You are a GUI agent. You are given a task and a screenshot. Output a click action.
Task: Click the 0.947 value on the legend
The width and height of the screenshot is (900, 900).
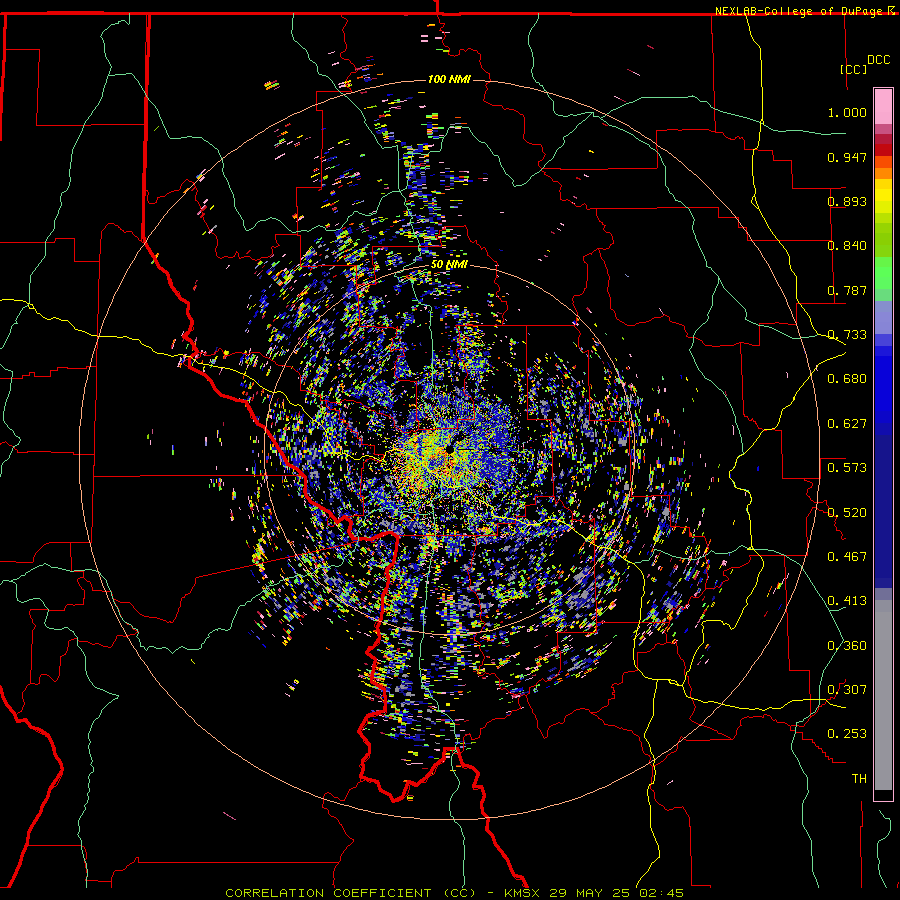tap(847, 157)
